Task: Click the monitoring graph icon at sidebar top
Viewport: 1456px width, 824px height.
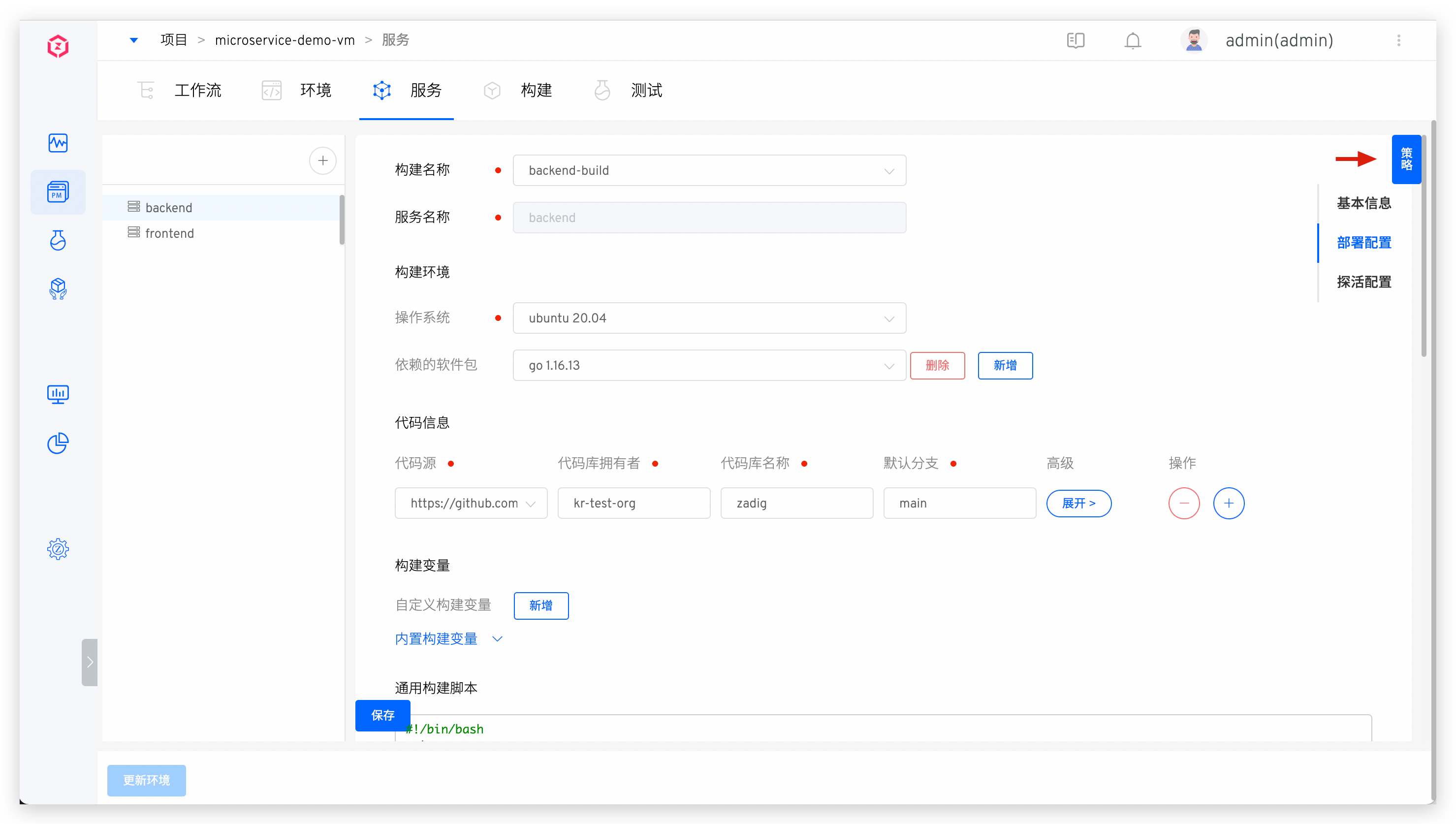Action: click(58, 143)
